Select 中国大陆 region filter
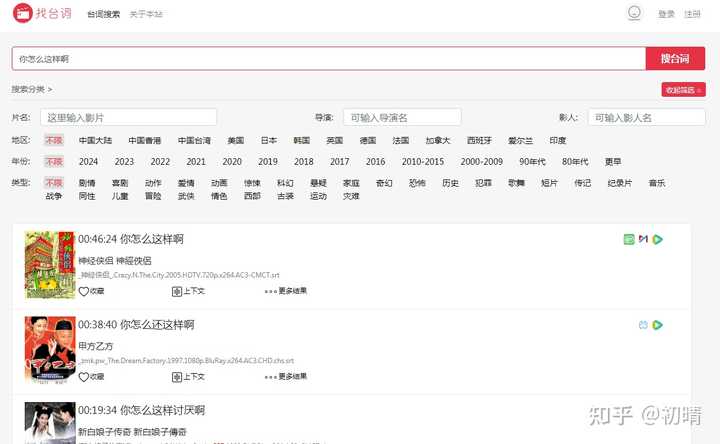Screen dimensions: 720x444 pyautogui.click(x=95, y=141)
